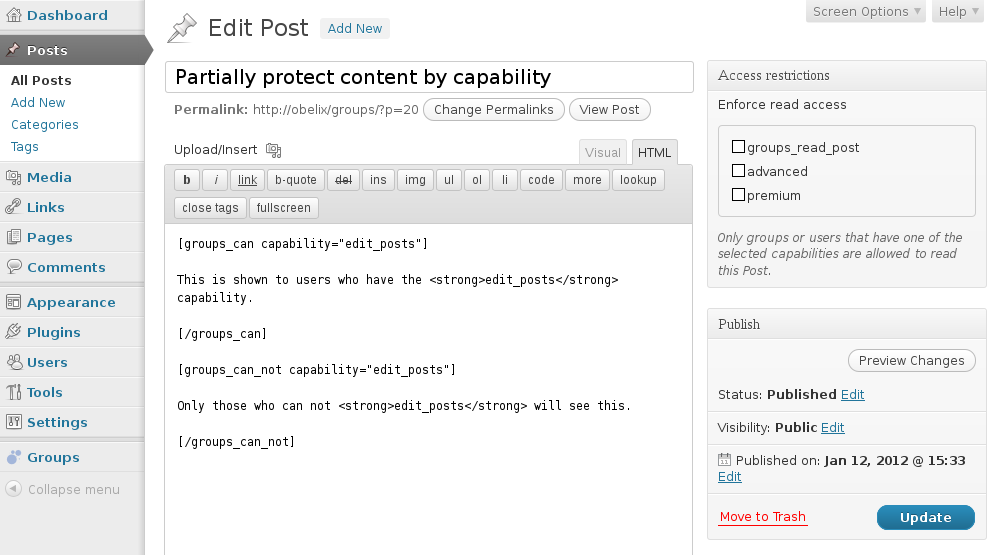Image resolution: width=1002 pixels, height=555 pixels.
Task: Switch to the Visual editor tab
Action: click(603, 153)
